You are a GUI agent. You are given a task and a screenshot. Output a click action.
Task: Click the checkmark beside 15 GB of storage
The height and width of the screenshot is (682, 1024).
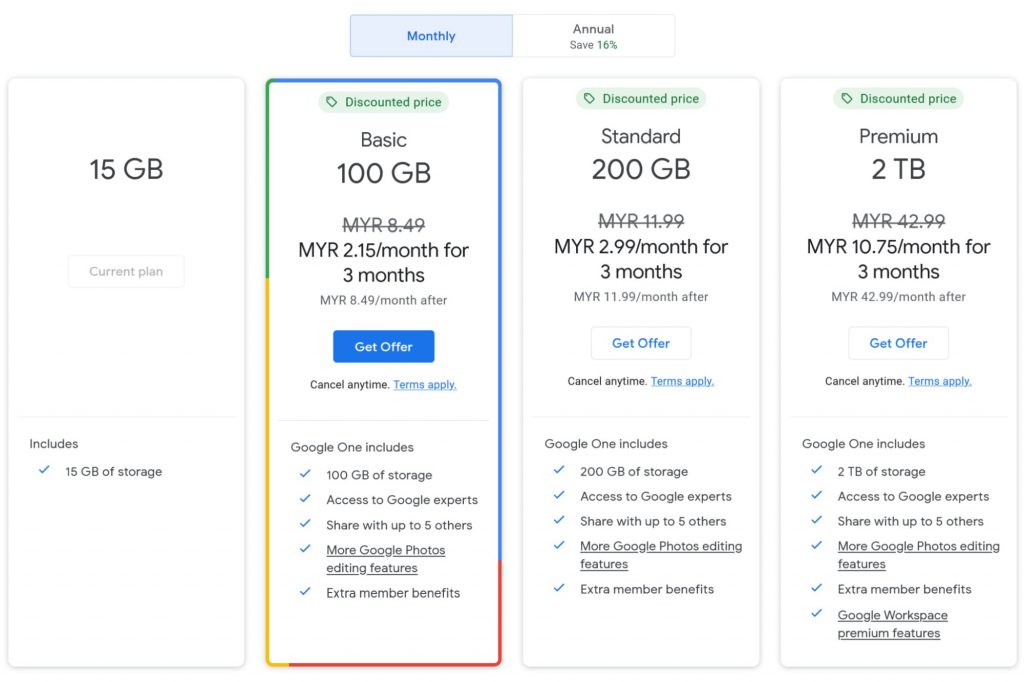click(44, 470)
